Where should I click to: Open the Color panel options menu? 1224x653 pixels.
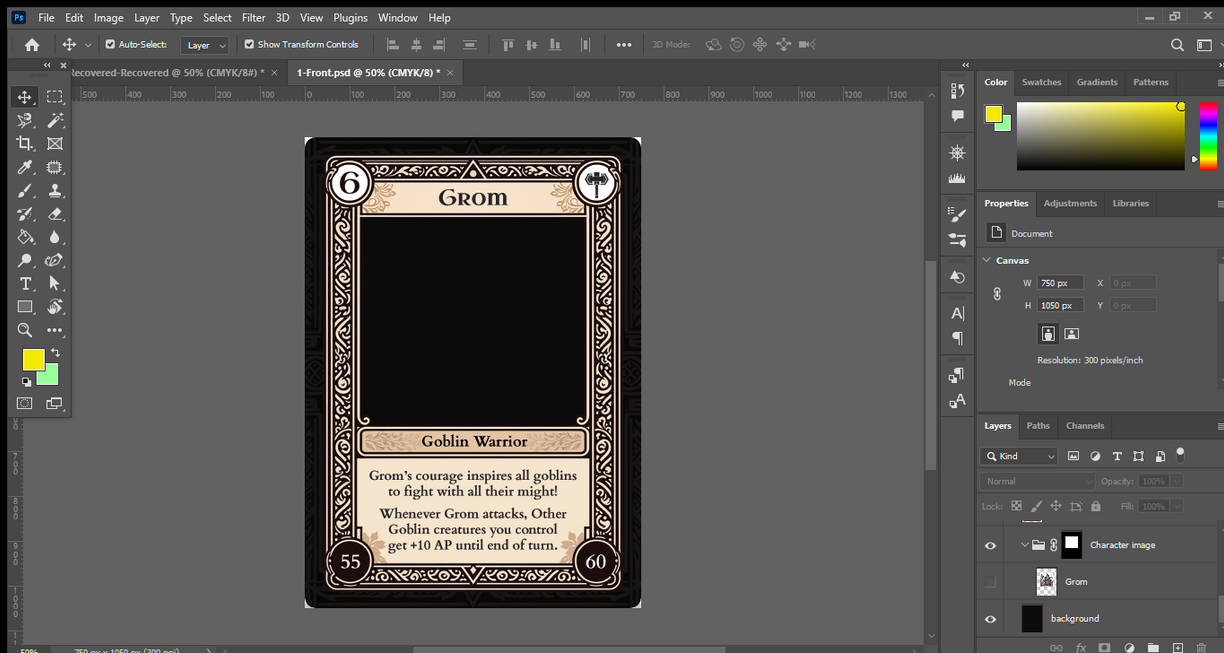(1220, 83)
